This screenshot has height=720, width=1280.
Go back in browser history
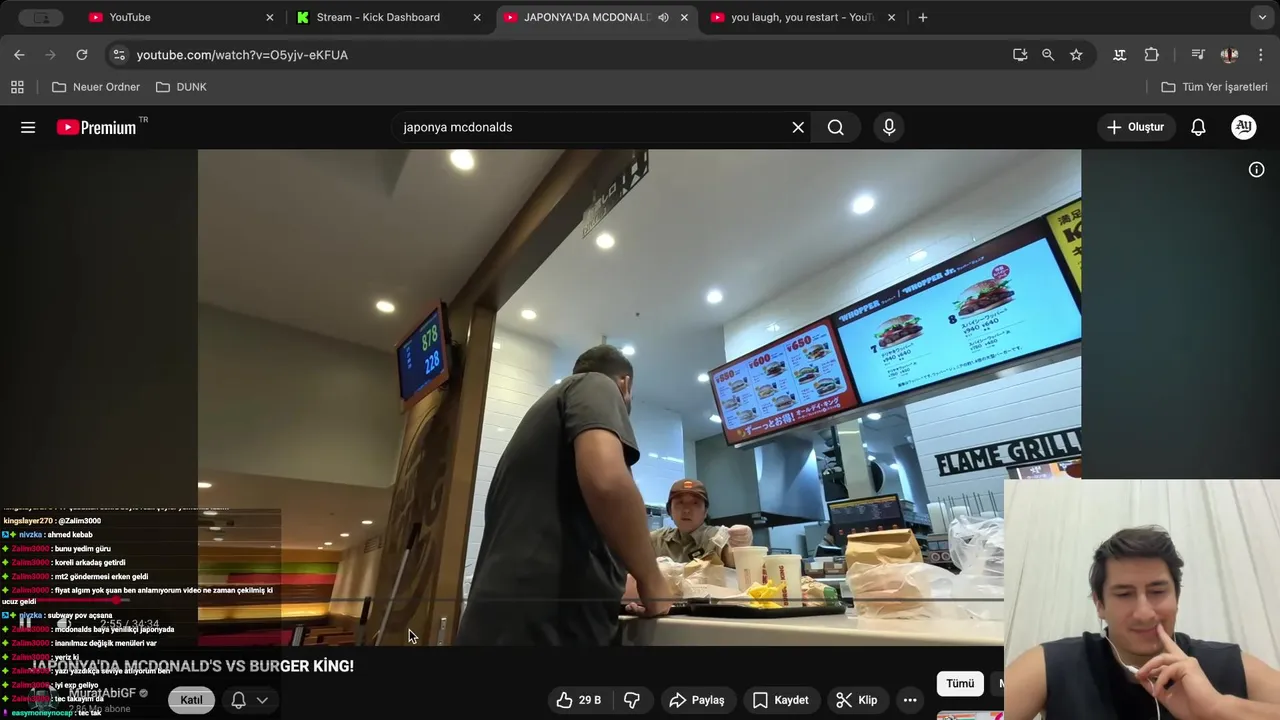(19, 55)
